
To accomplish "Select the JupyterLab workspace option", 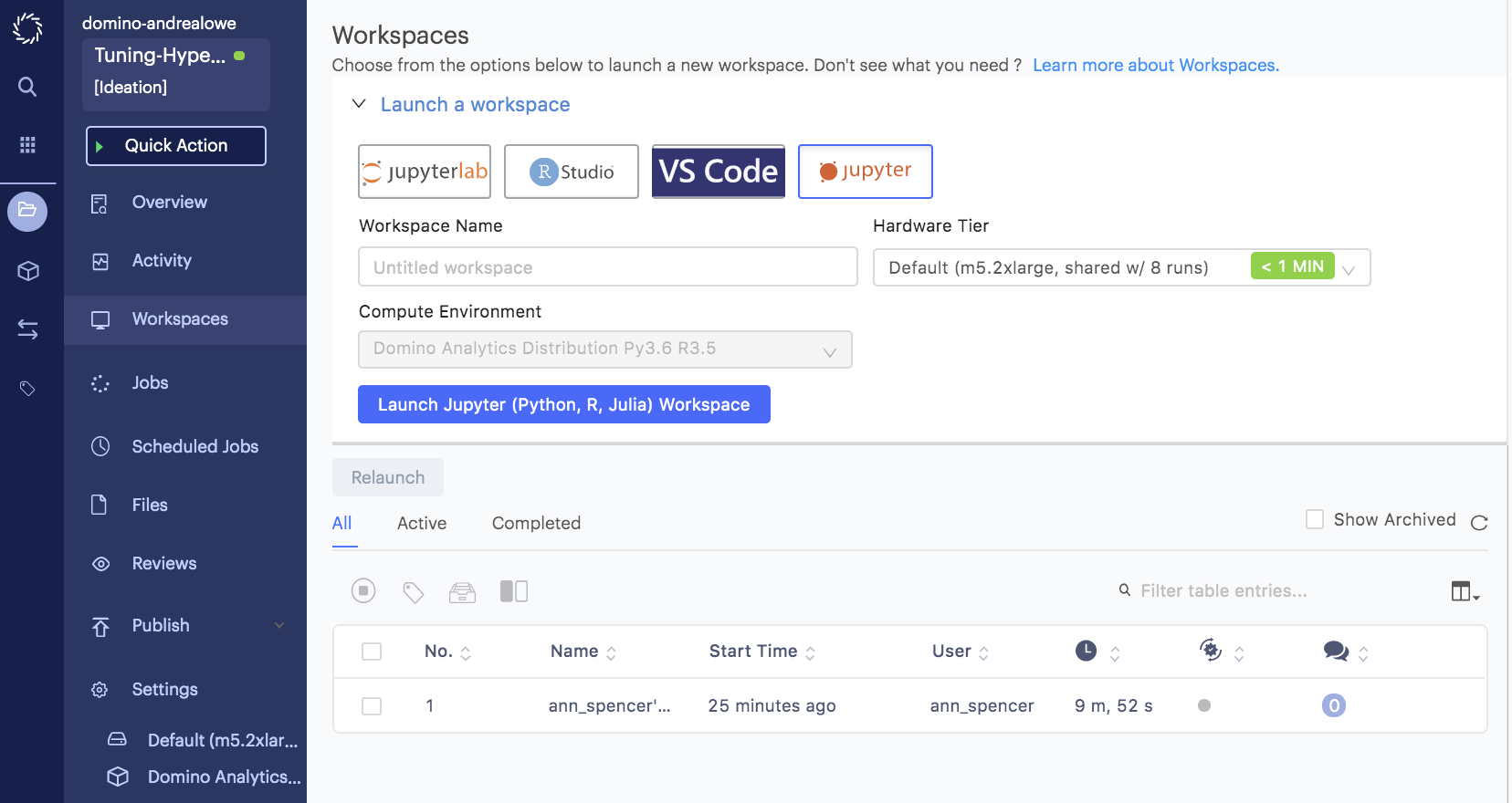I will (425, 172).
